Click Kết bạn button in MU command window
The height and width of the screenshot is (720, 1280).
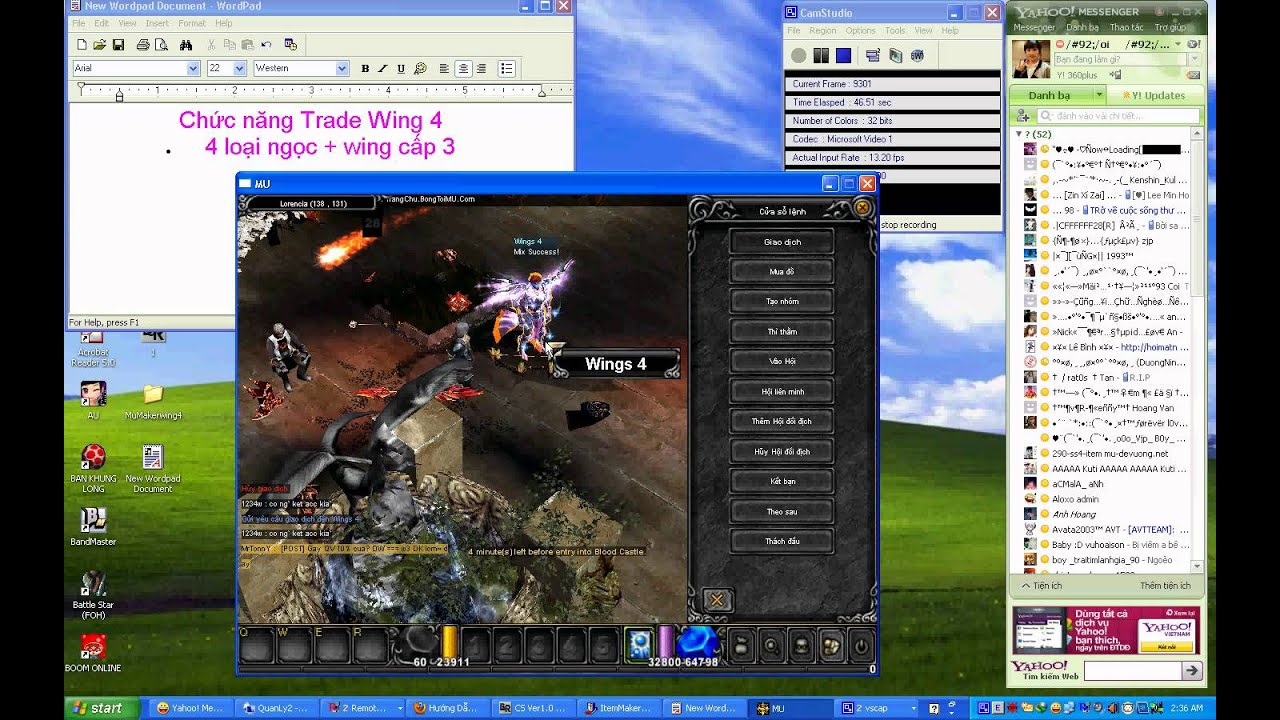[782, 482]
